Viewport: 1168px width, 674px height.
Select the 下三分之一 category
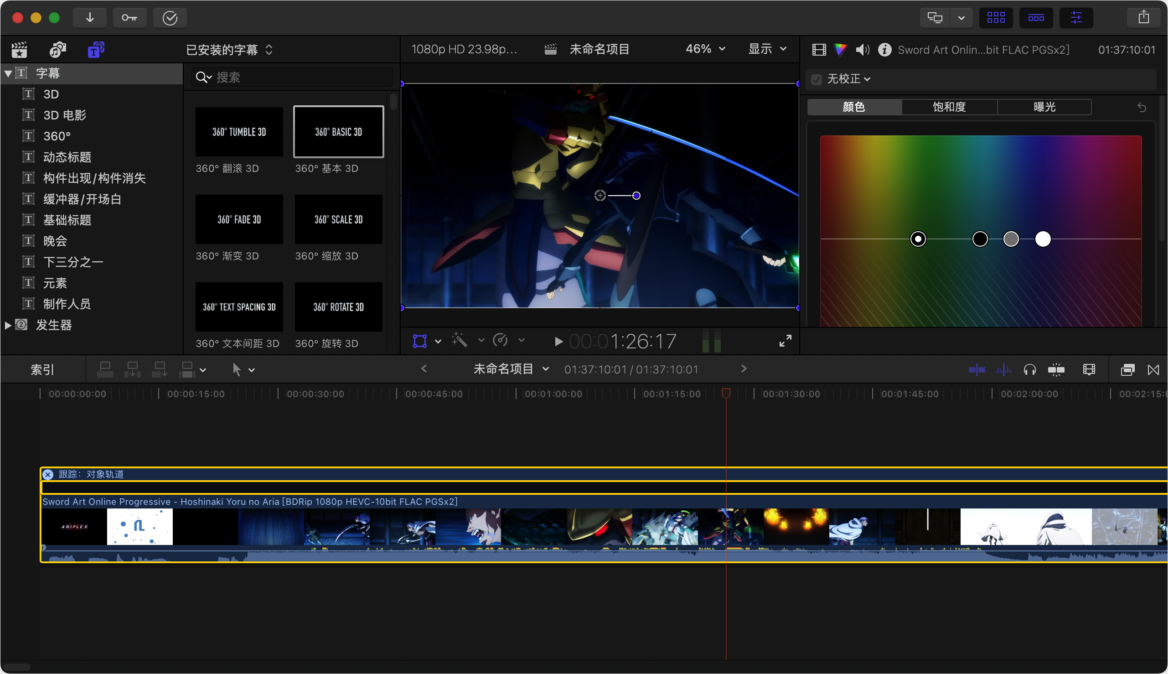pos(73,262)
